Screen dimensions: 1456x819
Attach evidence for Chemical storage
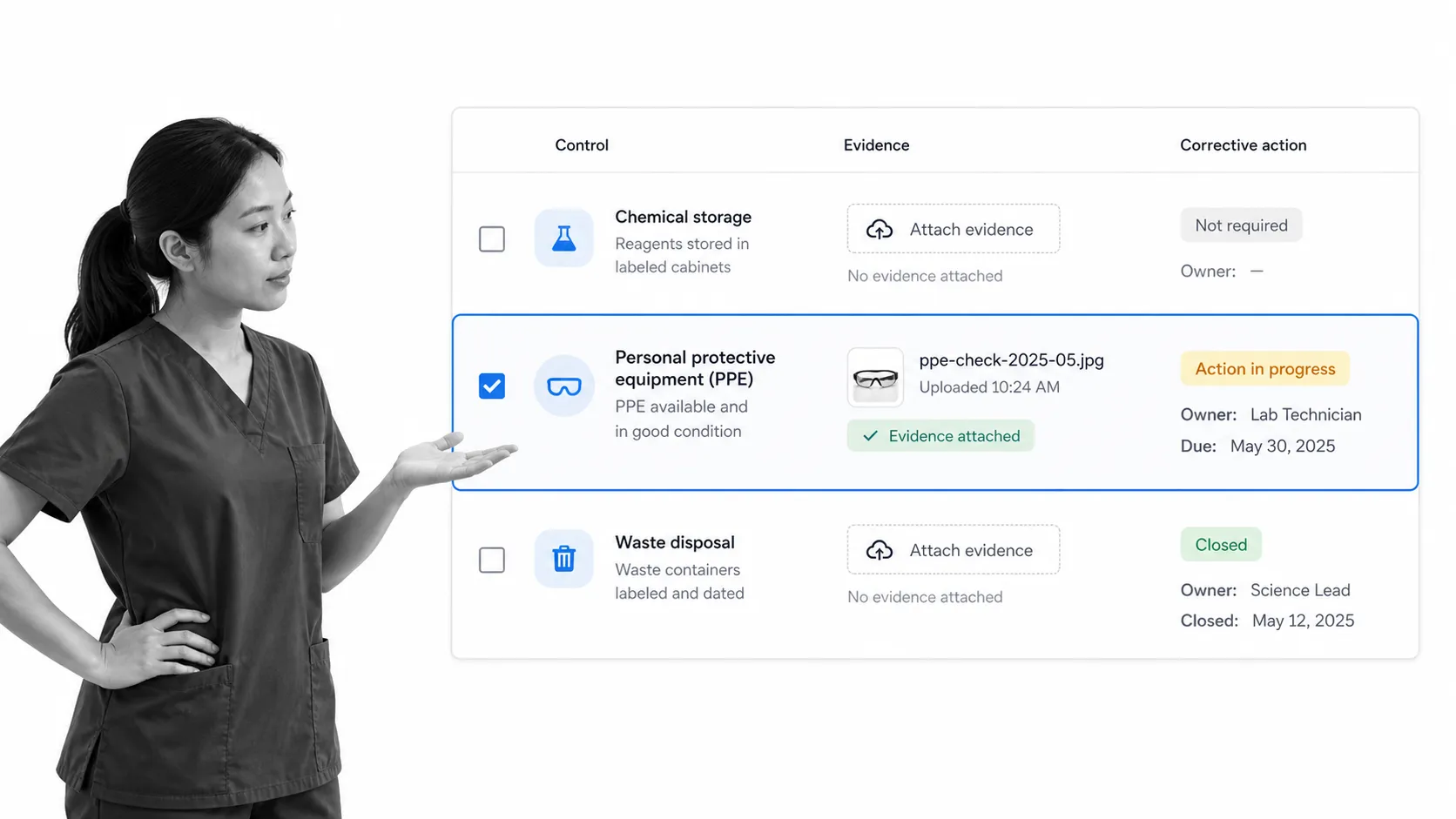[954, 229]
